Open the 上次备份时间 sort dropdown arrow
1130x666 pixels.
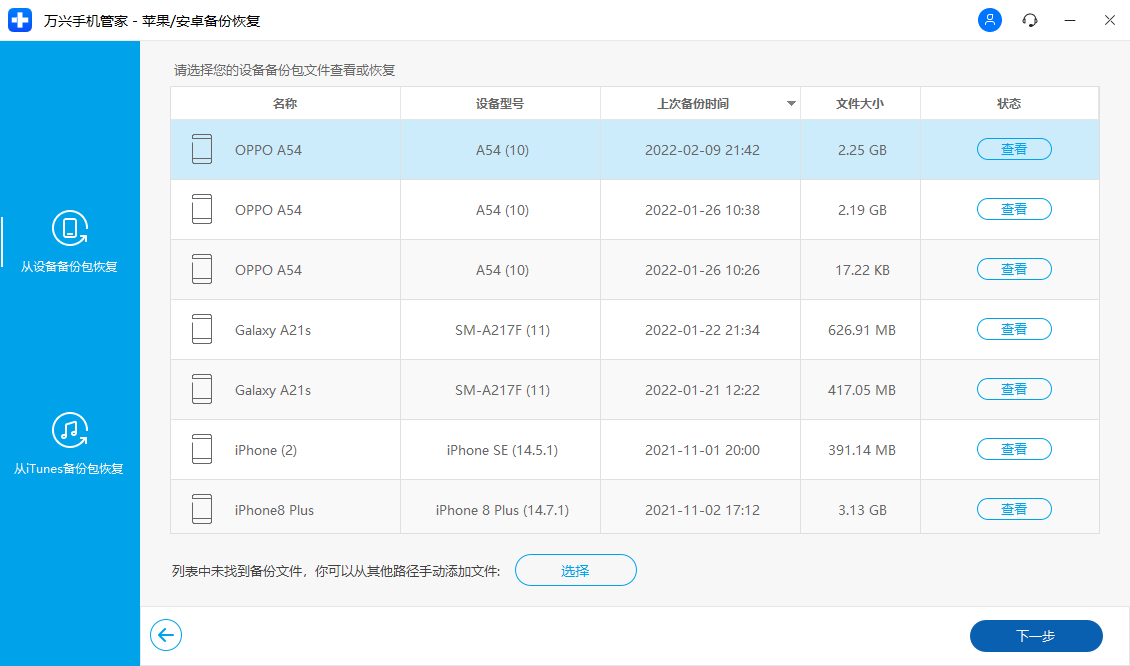tap(790, 103)
